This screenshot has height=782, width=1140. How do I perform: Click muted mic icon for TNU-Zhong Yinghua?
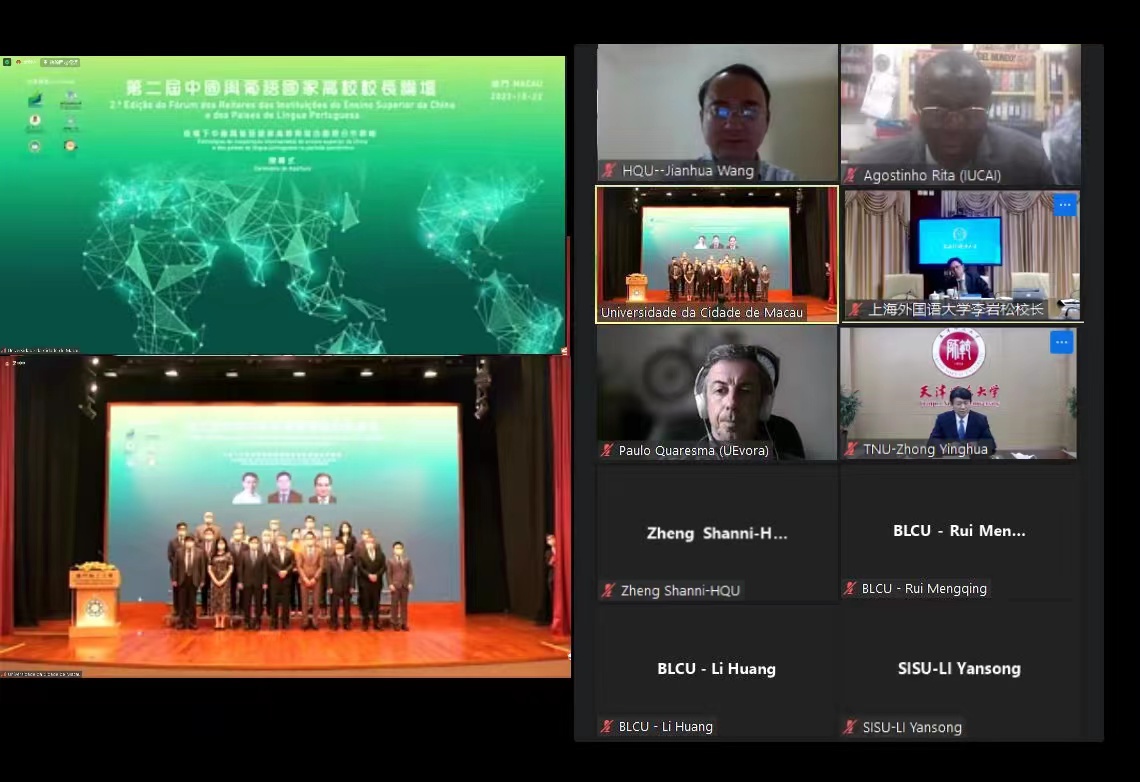(853, 450)
